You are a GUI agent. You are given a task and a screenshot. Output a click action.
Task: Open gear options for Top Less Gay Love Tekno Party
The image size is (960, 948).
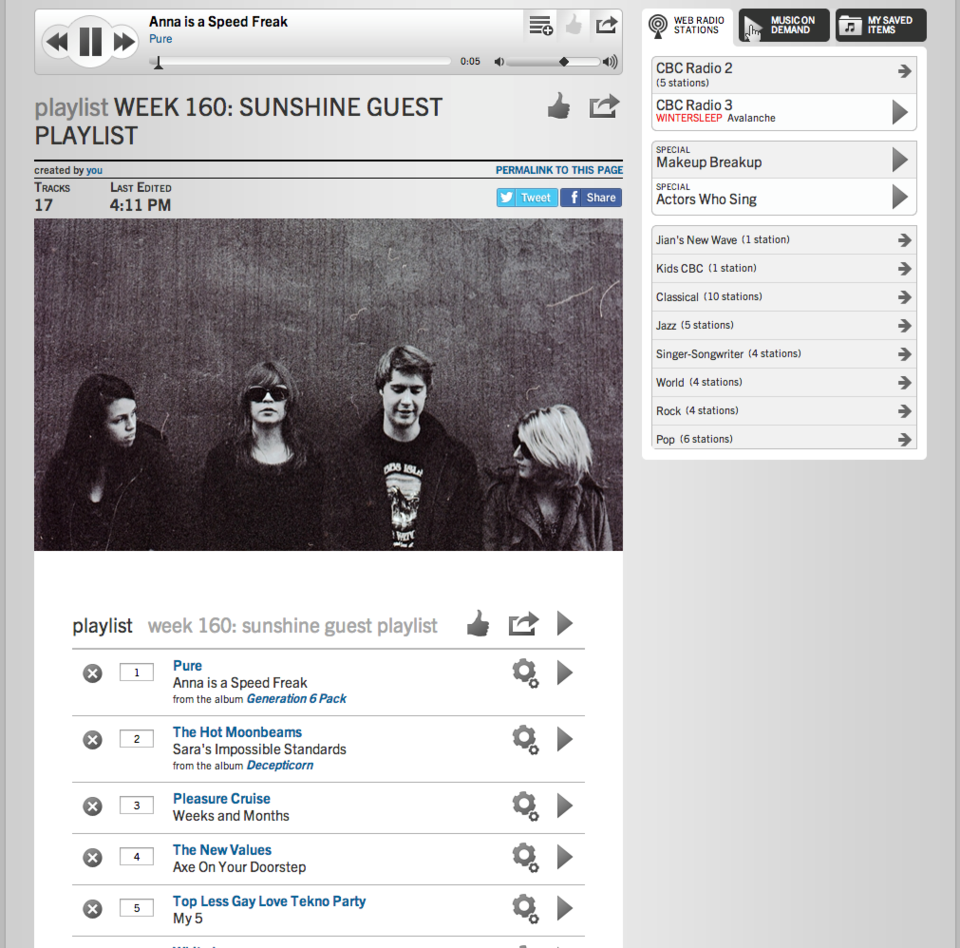coord(525,909)
